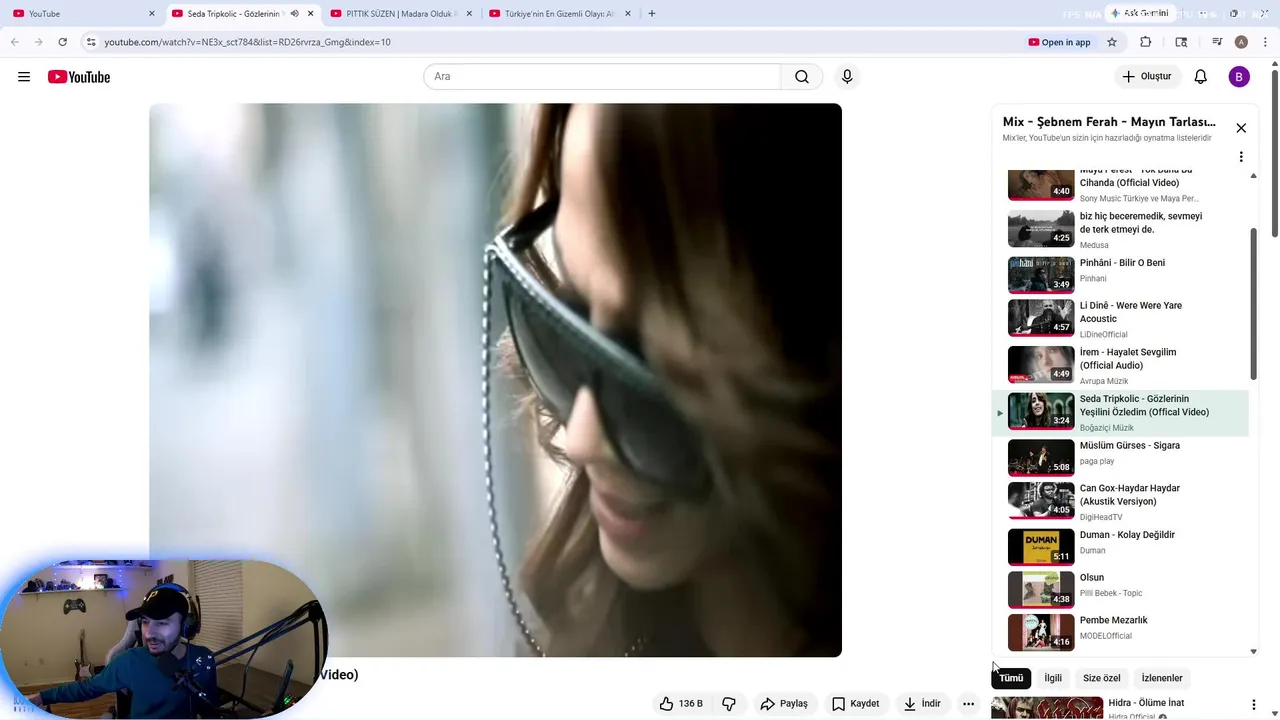Image resolution: width=1280 pixels, height=720 pixels.
Task: Click Ask Gemini button
Action: (x=1139, y=14)
